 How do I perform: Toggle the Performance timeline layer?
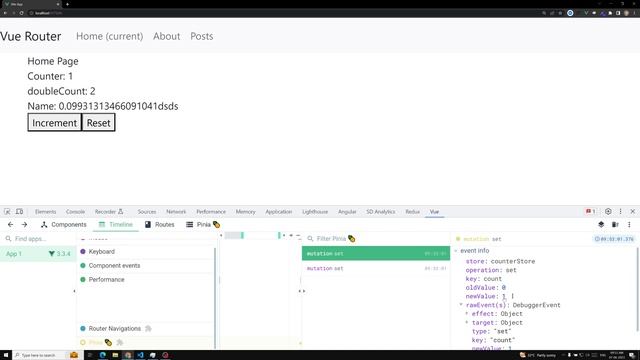pos(145,280)
